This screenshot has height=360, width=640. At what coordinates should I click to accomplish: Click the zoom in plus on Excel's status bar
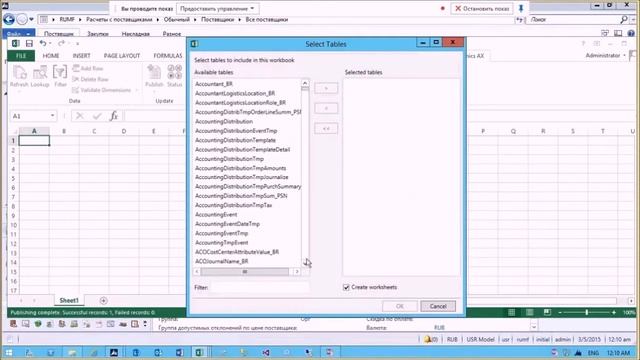(x=613, y=312)
